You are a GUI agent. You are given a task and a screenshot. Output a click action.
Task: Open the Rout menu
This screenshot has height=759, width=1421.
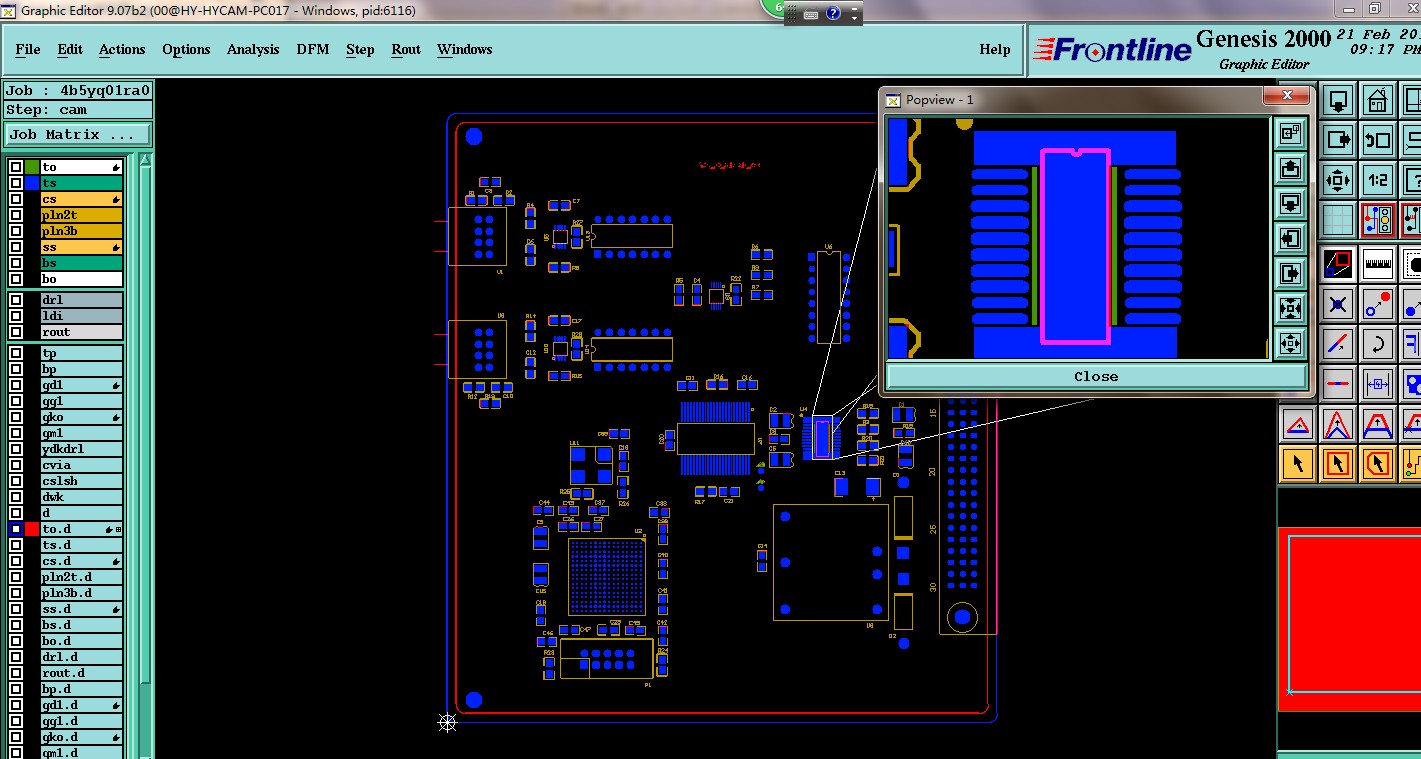click(x=406, y=49)
